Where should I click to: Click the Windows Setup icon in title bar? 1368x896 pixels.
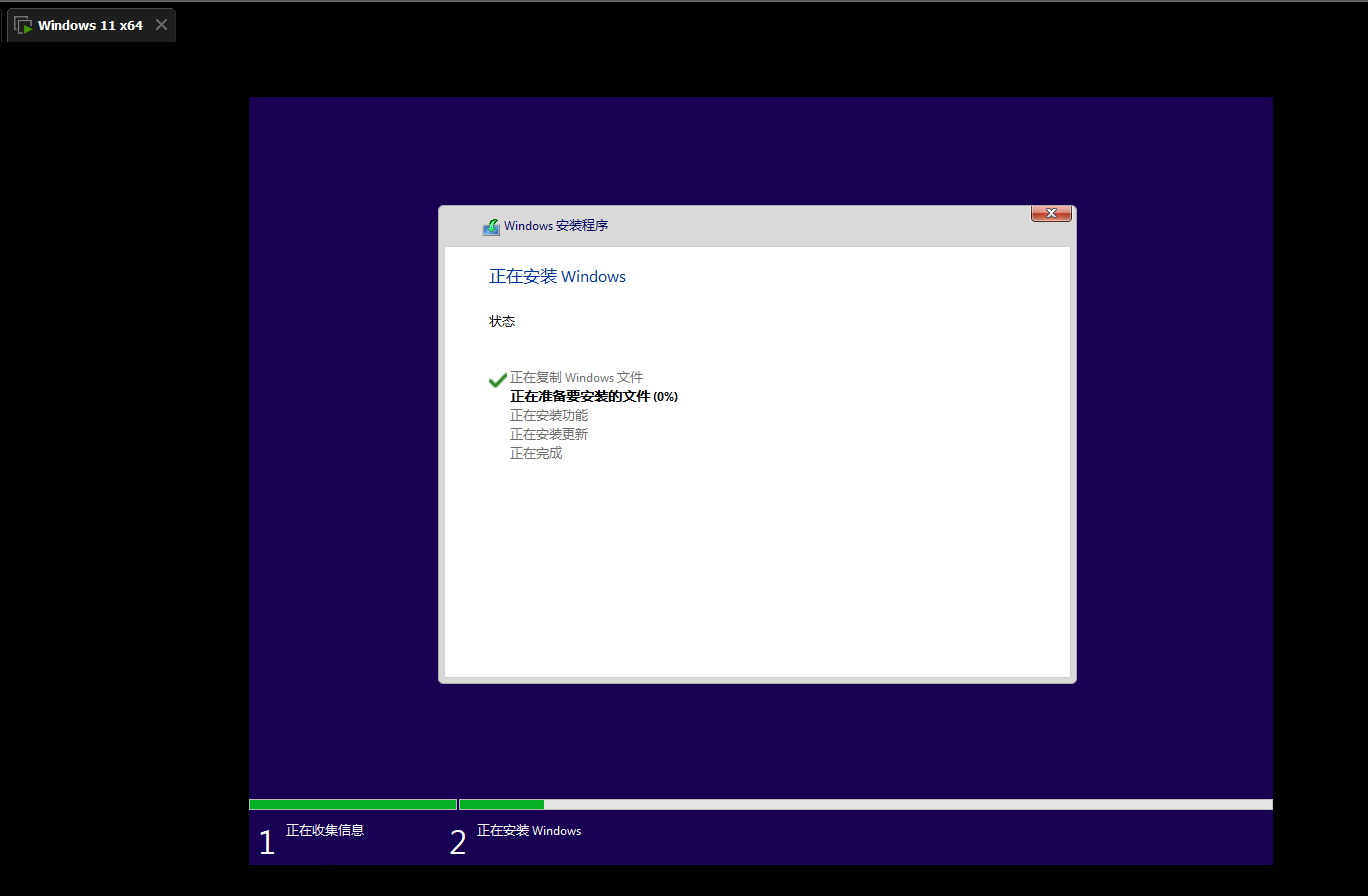click(490, 227)
